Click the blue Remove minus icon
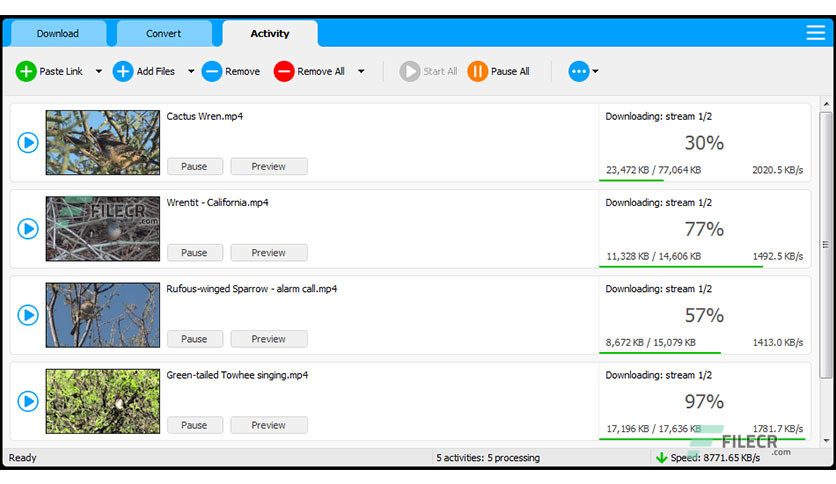836x484 pixels. (212, 72)
